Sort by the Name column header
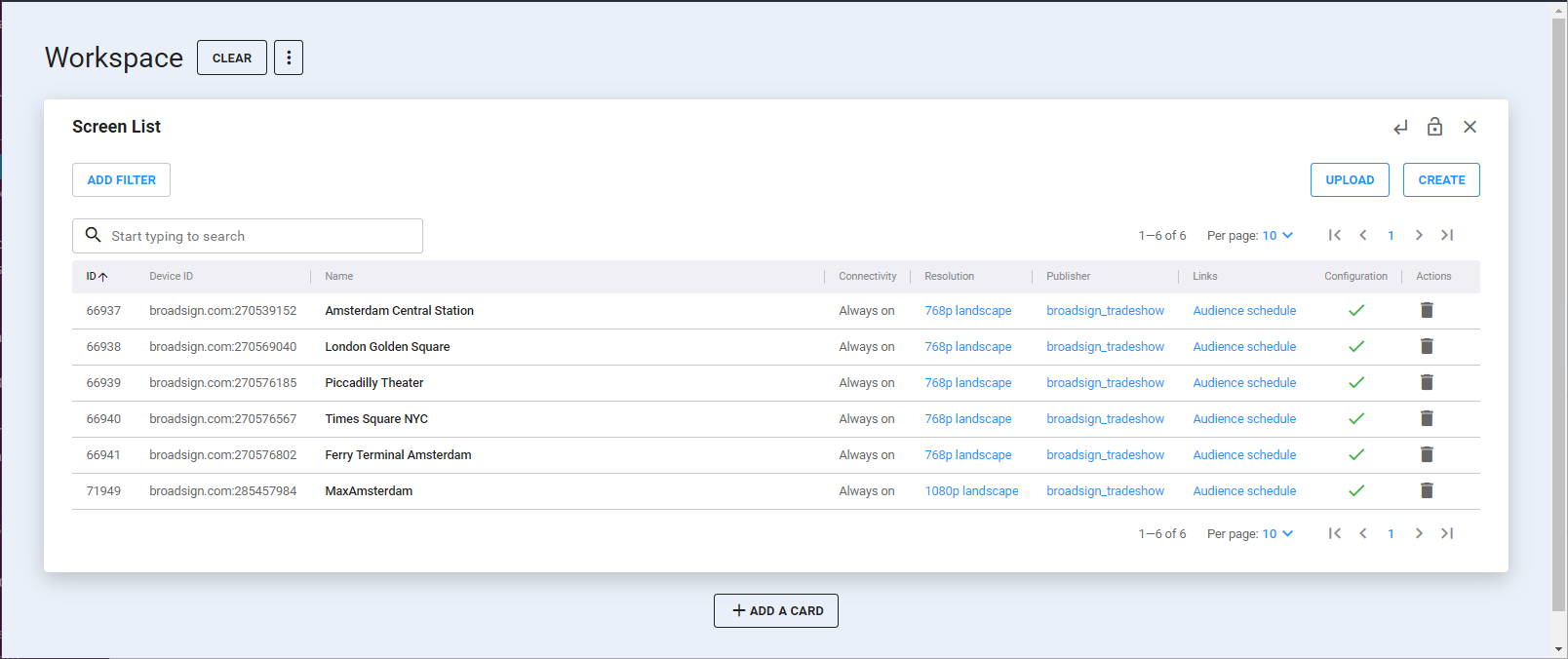This screenshot has height=659, width=1568. (338, 277)
